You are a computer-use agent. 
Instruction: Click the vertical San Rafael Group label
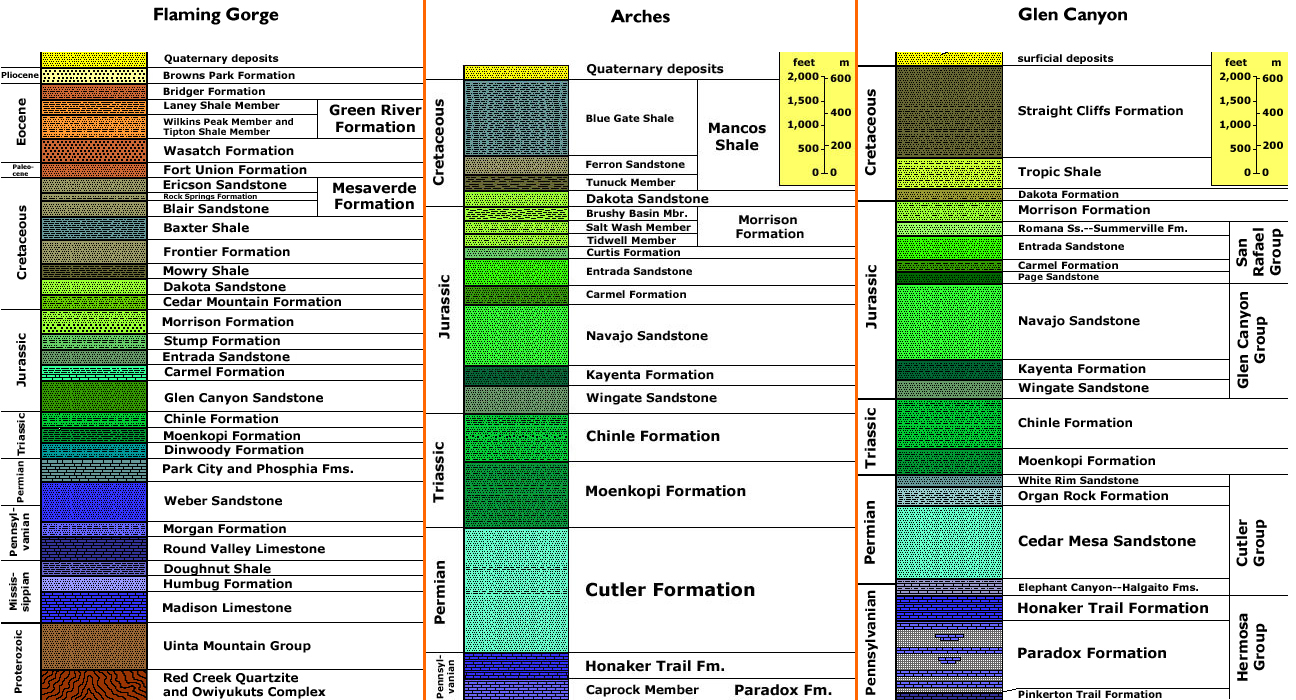[1259, 252]
